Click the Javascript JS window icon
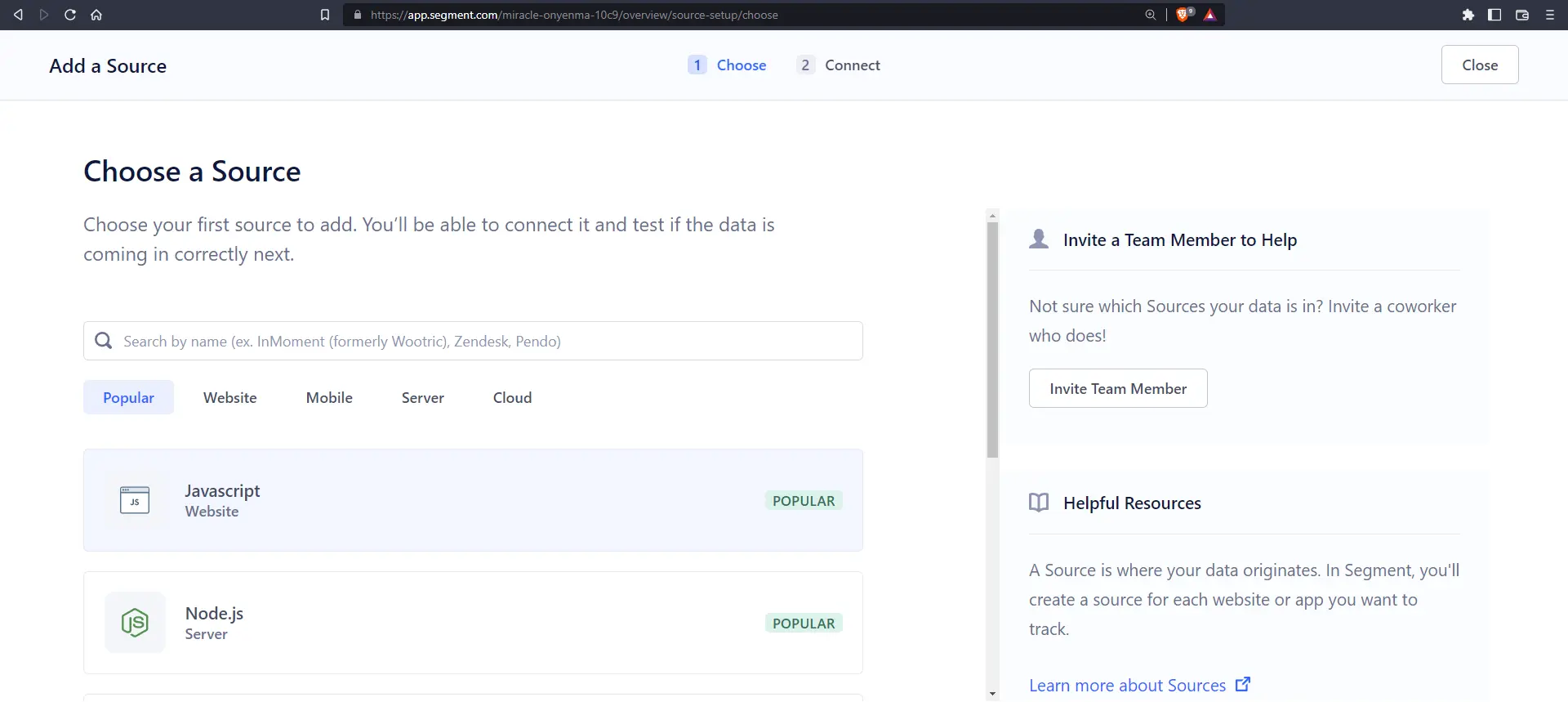 [135, 500]
